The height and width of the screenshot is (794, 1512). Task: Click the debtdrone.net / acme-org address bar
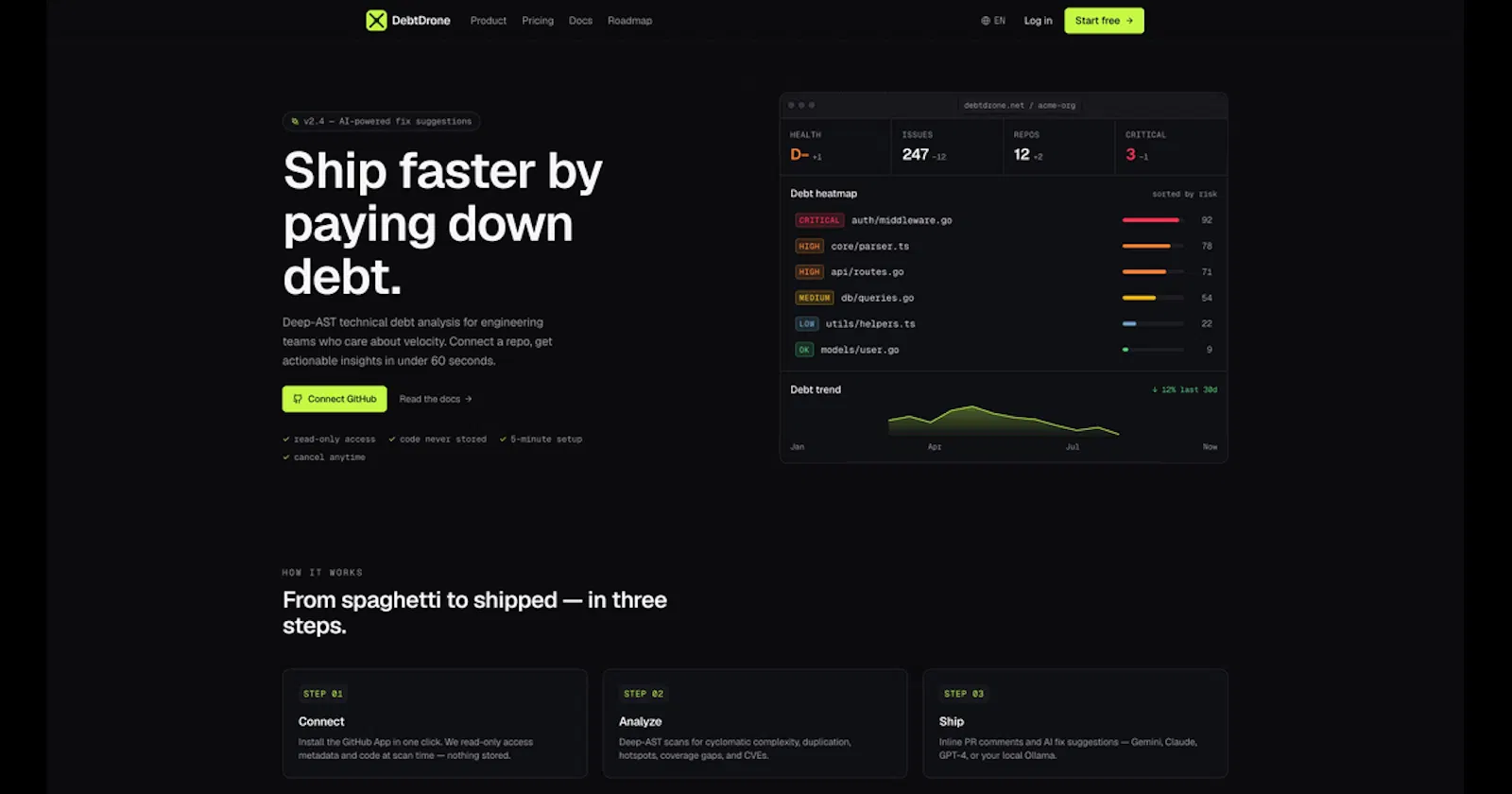point(1020,105)
